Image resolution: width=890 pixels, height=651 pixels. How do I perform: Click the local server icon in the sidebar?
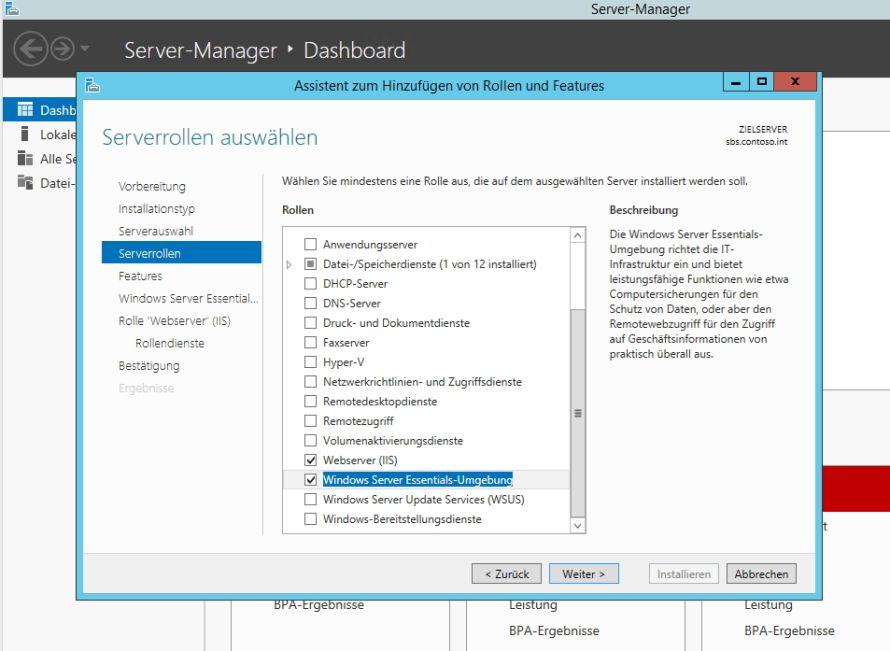pos(24,134)
